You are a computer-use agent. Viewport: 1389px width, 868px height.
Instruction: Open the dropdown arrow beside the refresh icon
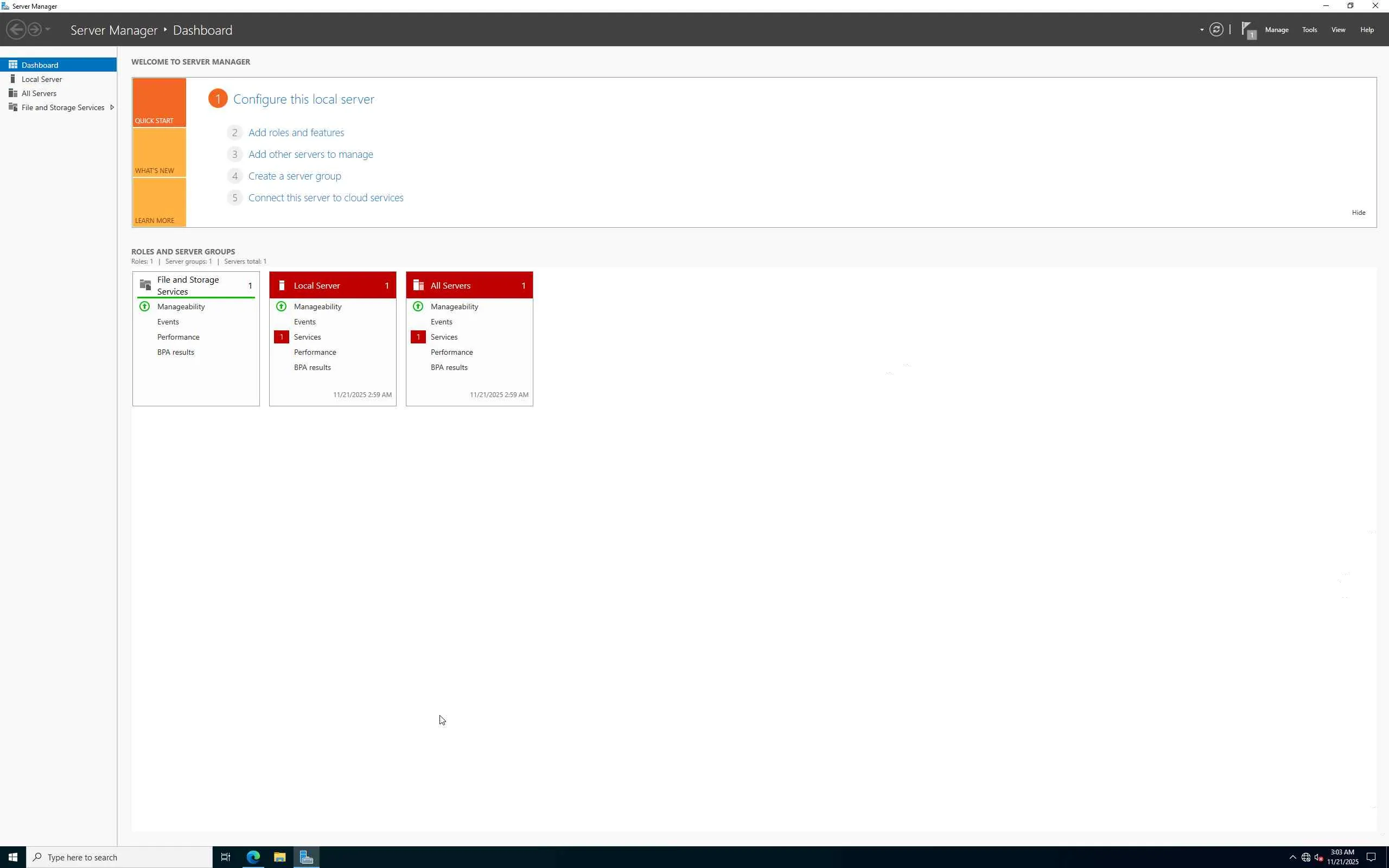point(1201,30)
